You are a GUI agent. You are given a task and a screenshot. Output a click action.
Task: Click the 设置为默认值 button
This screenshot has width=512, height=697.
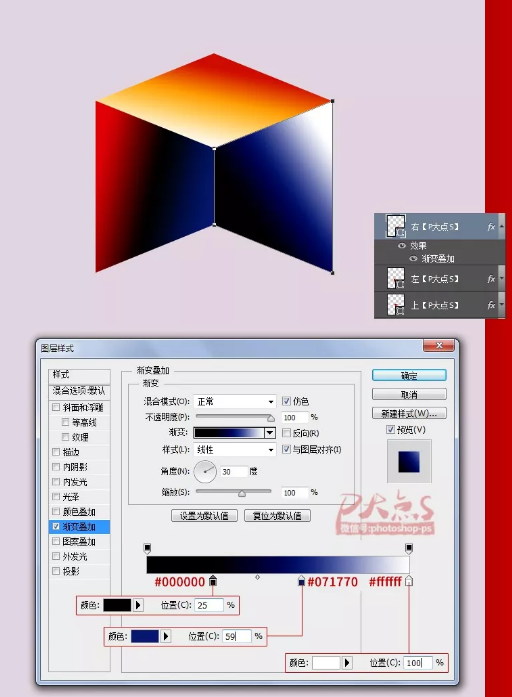[204, 516]
